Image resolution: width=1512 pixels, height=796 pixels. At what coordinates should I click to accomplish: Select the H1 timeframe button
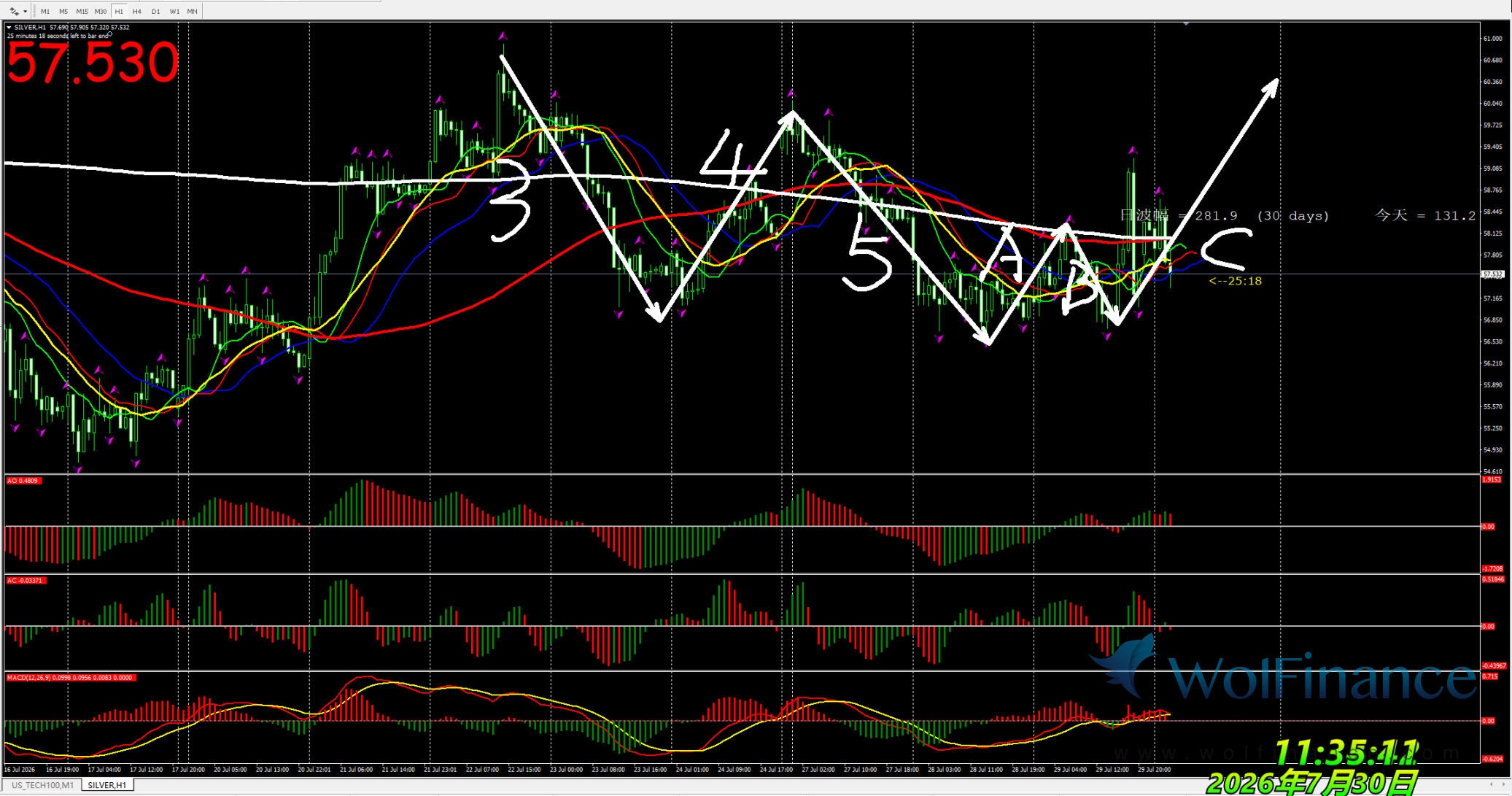point(119,11)
